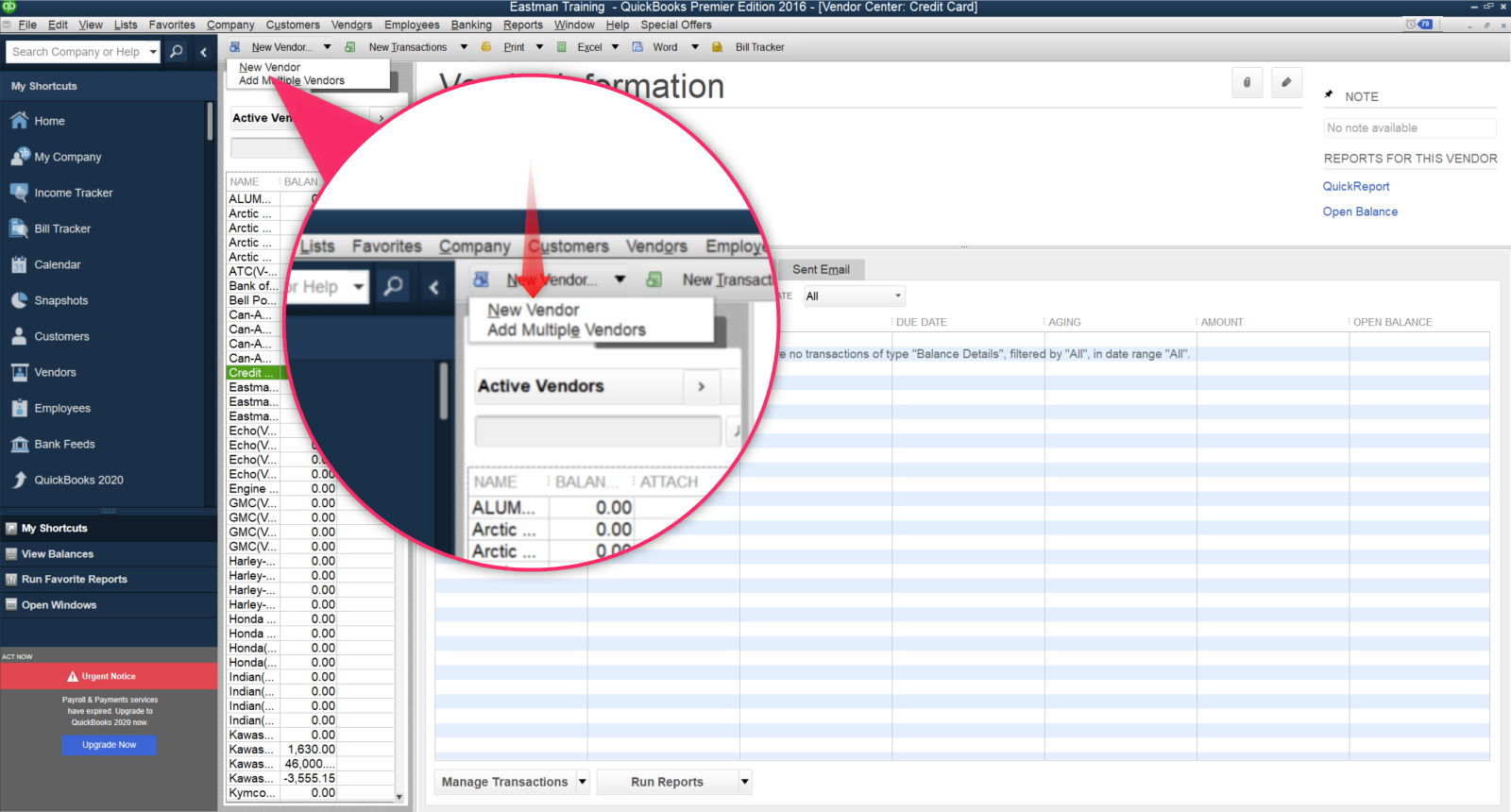Expand the Run Reports dropdown arrow

pyautogui.click(x=745, y=782)
